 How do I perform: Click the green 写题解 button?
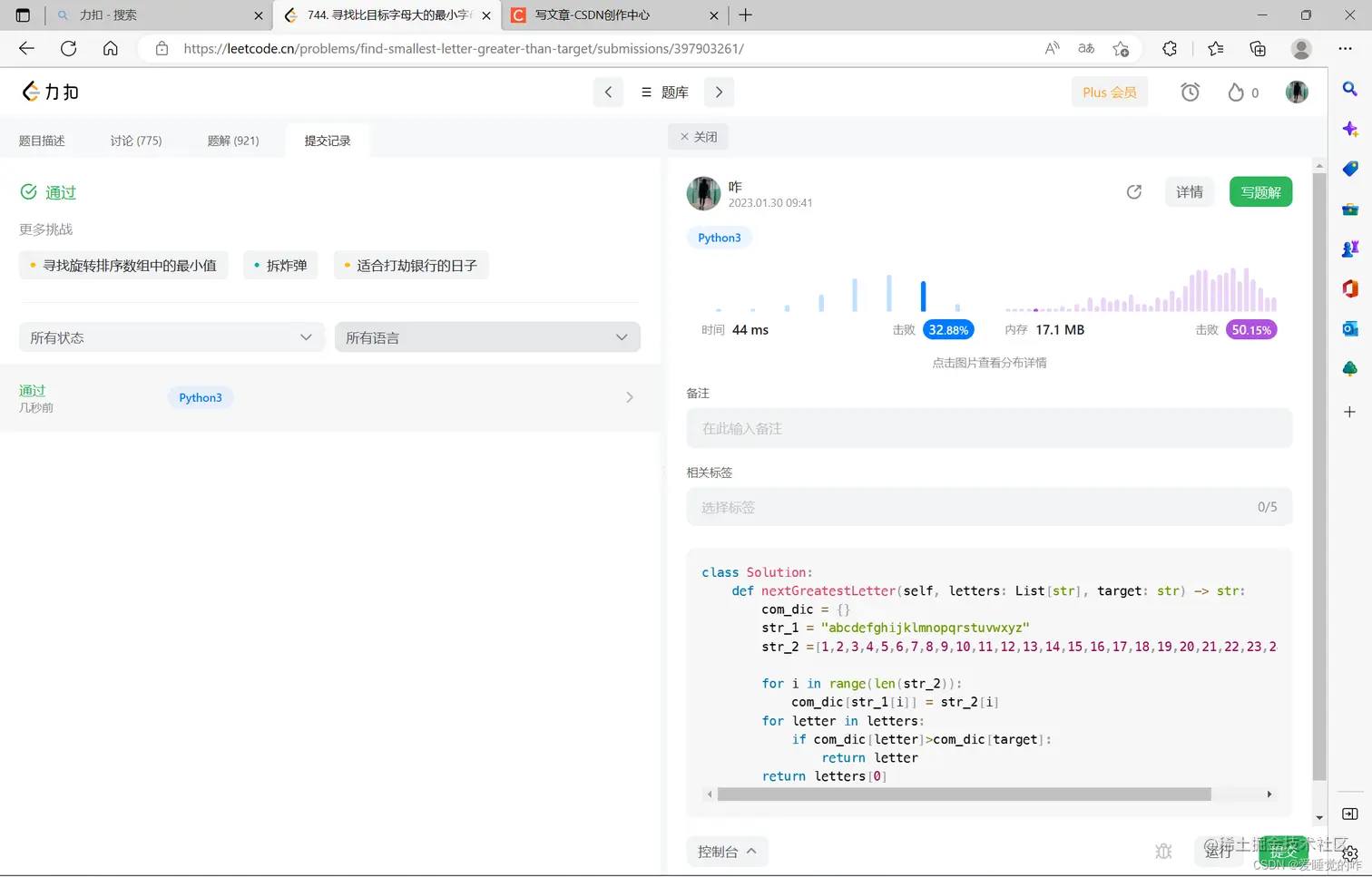1260,192
